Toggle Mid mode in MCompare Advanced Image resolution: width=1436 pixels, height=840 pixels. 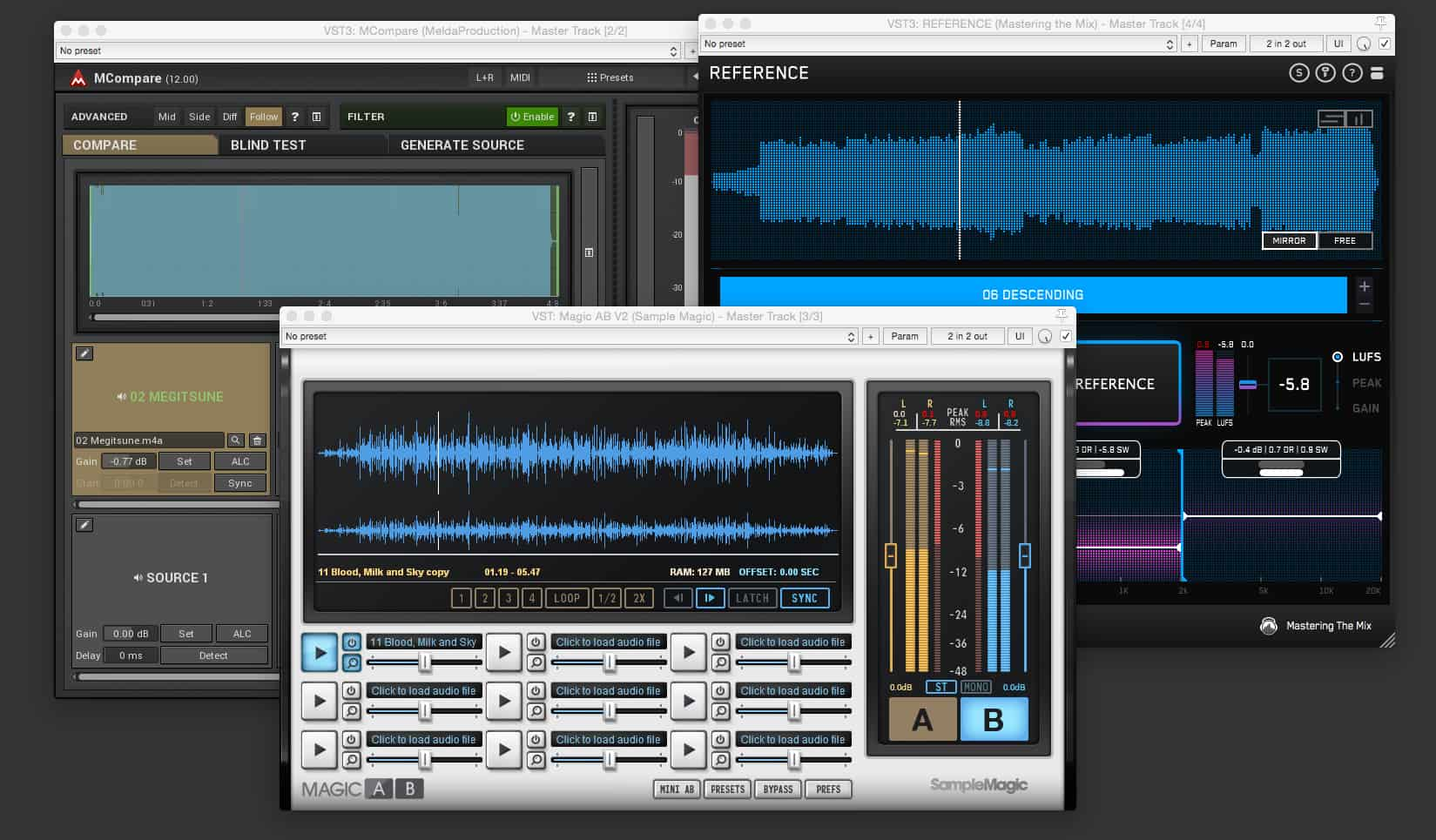tap(167, 117)
